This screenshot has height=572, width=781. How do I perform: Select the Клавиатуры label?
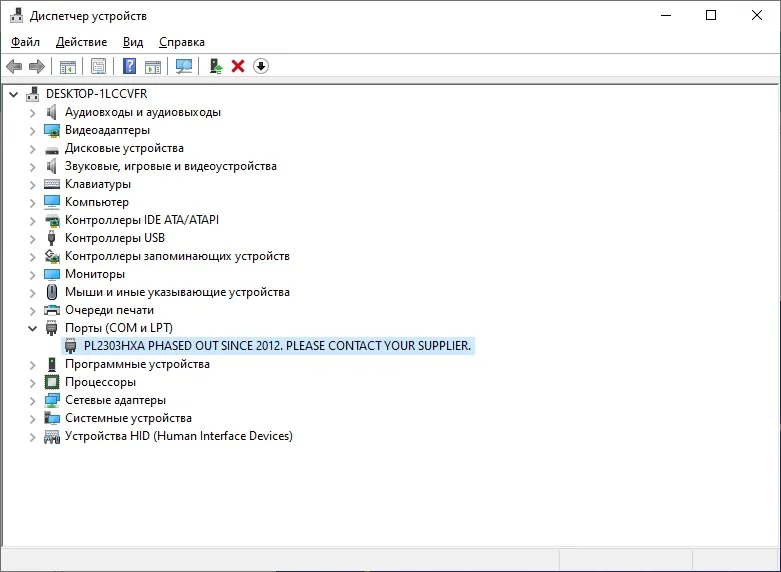pos(98,184)
